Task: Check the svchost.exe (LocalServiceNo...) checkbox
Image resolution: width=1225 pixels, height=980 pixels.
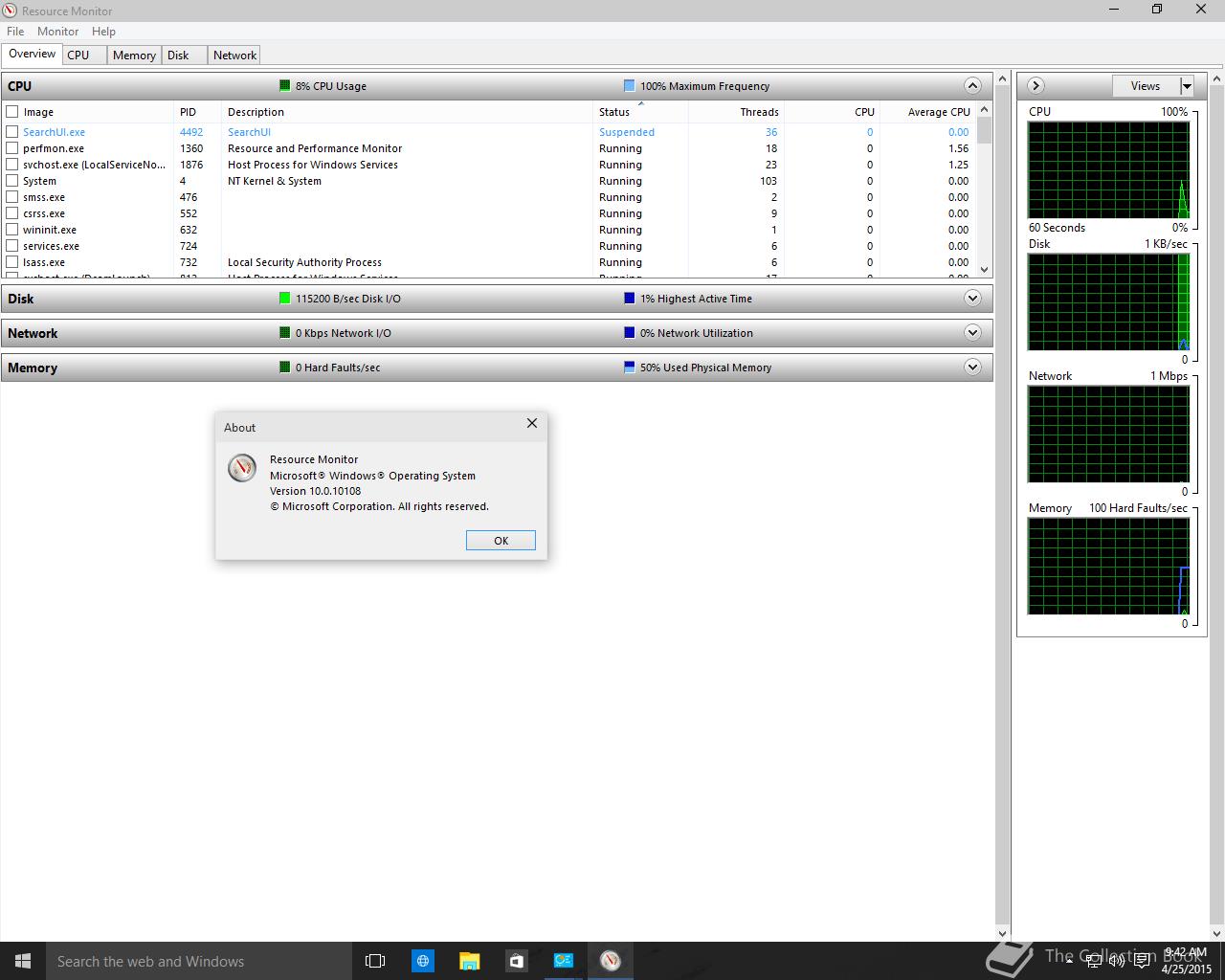Action: 12,165
